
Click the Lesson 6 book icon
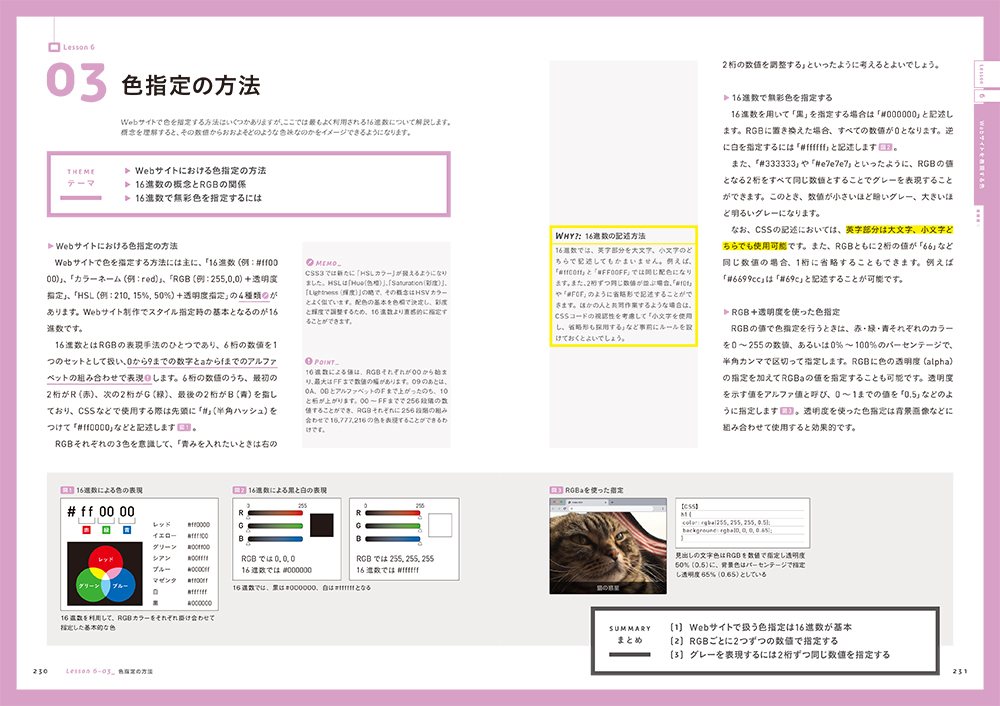54,47
